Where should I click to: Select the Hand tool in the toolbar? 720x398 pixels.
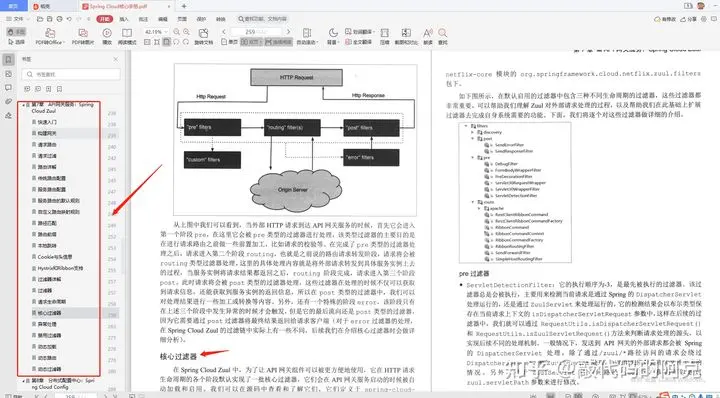click(17, 32)
